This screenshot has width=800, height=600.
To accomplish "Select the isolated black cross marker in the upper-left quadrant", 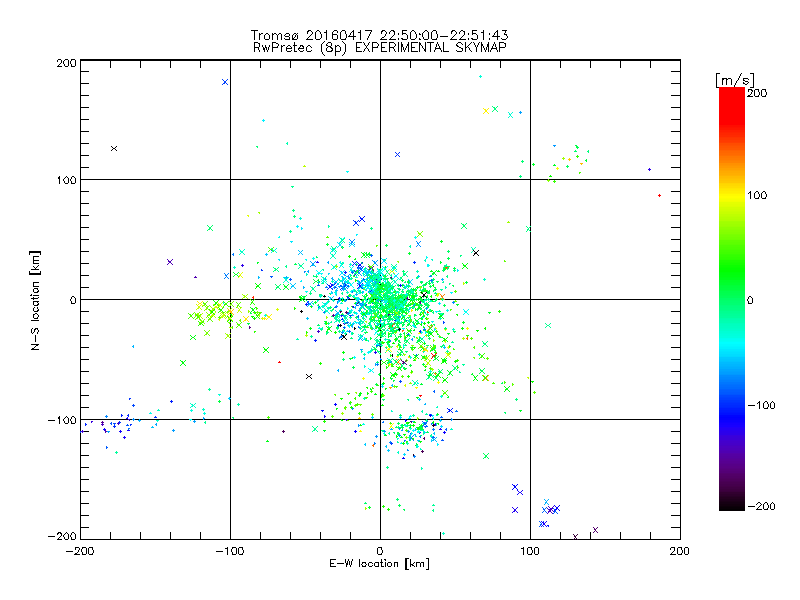I will click(x=114, y=148).
